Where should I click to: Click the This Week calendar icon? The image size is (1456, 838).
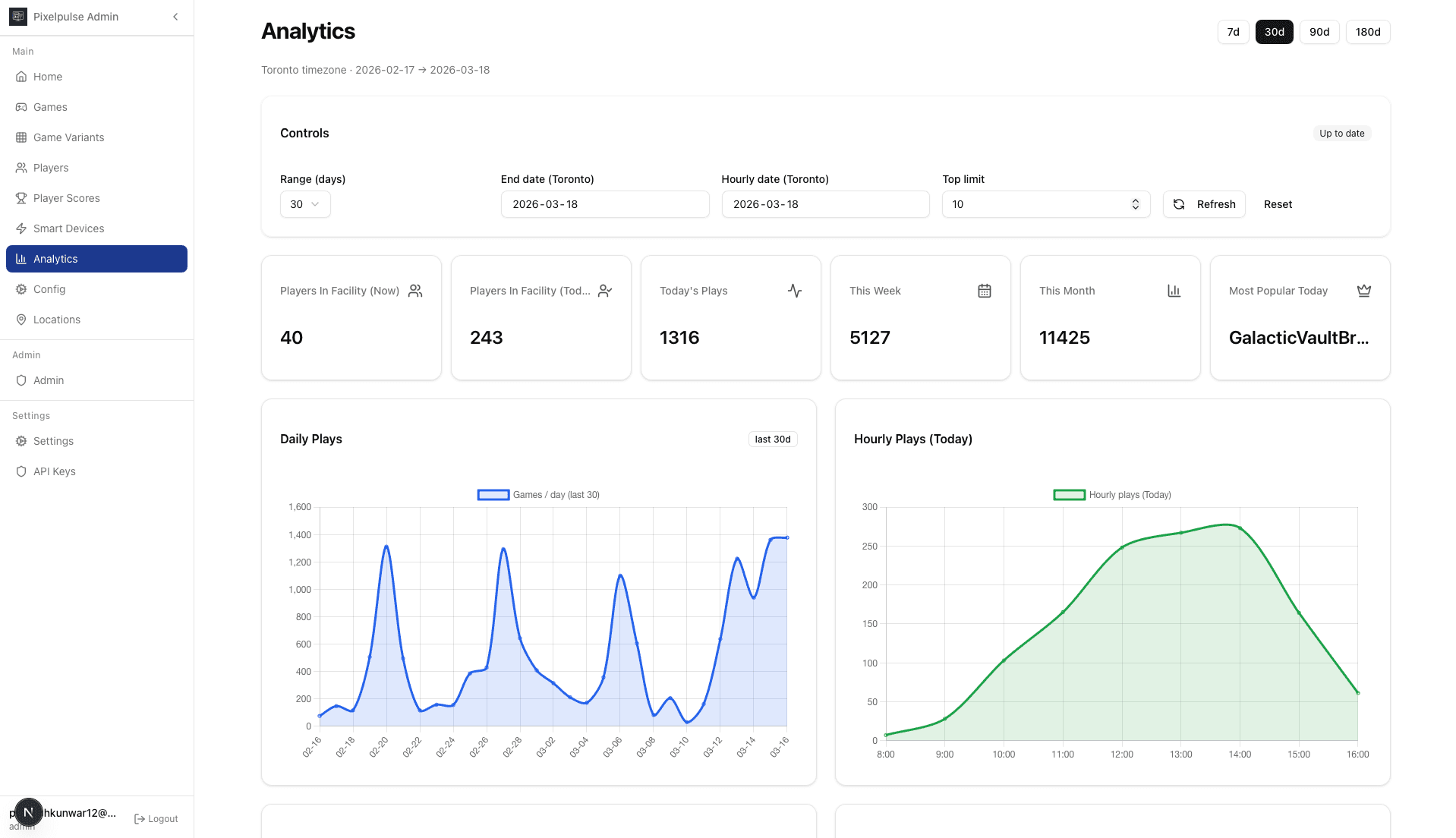[984, 291]
